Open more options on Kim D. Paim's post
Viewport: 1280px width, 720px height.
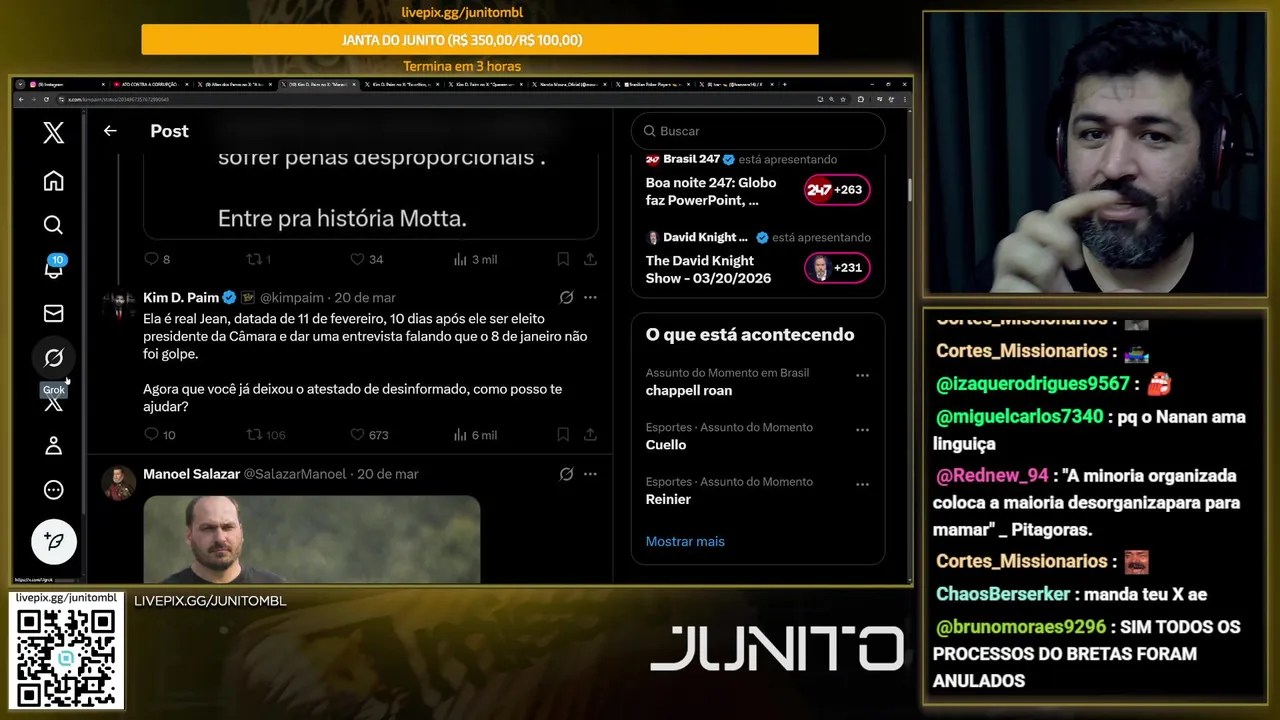tap(590, 298)
